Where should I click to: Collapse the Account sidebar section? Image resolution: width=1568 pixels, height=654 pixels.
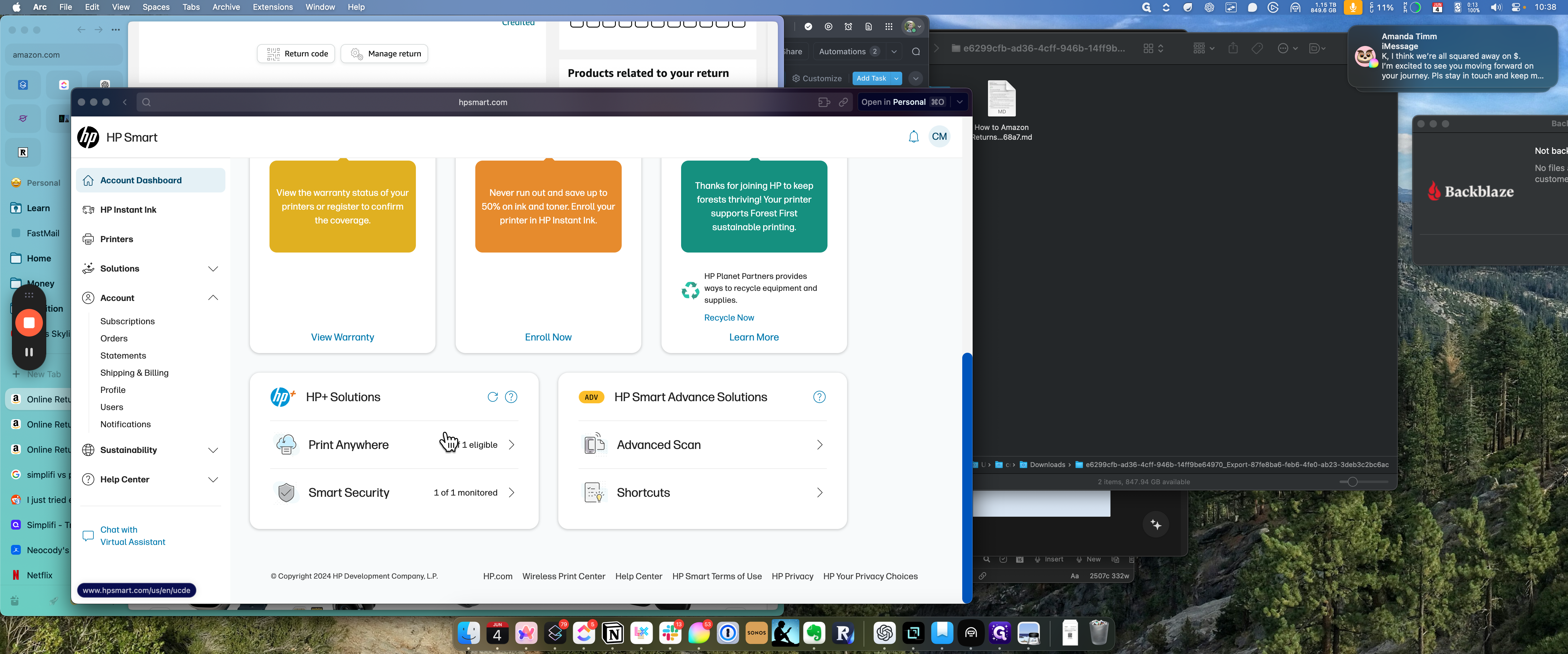213,298
